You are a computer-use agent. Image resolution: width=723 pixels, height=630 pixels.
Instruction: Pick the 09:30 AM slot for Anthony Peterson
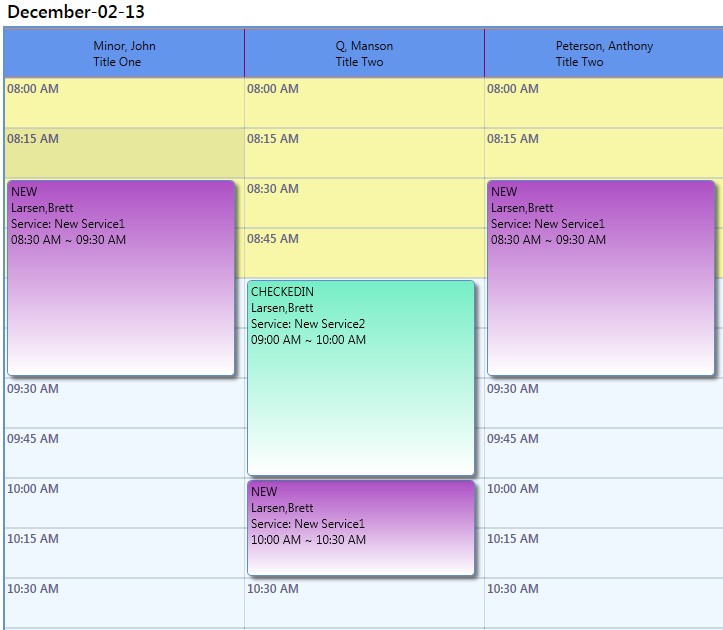click(604, 403)
